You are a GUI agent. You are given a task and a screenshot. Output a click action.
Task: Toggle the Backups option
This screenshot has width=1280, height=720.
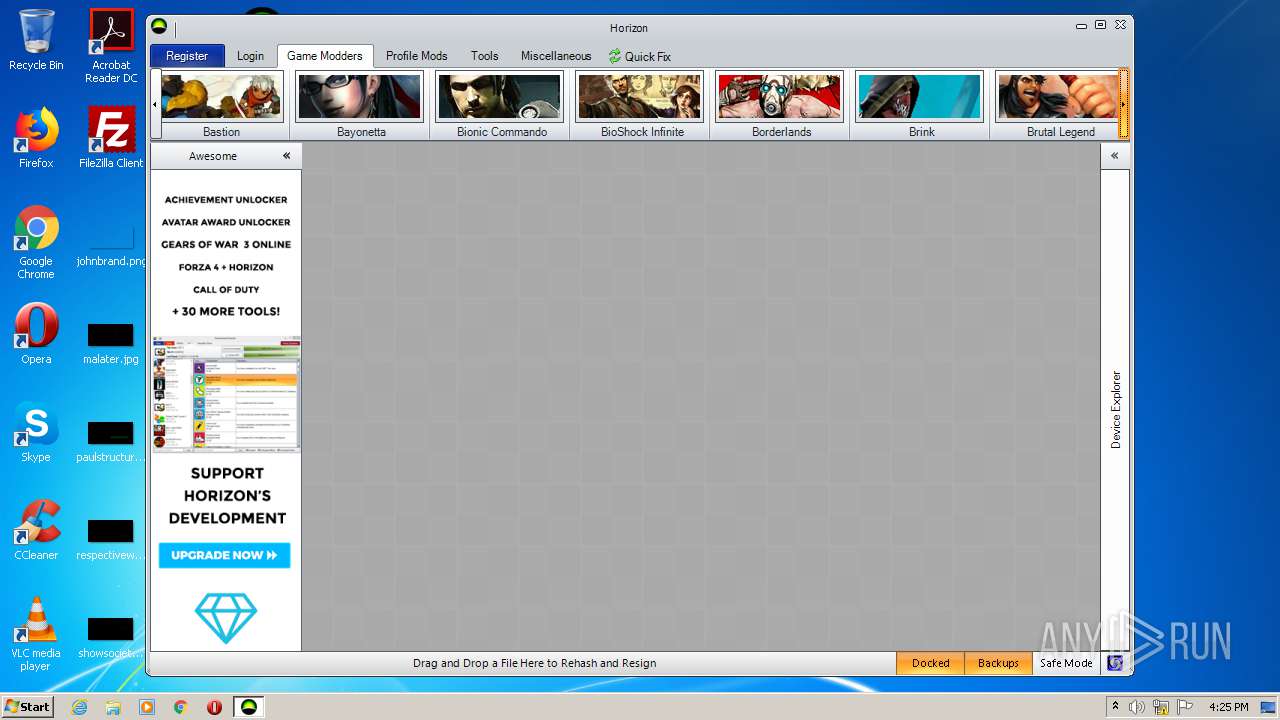tap(998, 663)
